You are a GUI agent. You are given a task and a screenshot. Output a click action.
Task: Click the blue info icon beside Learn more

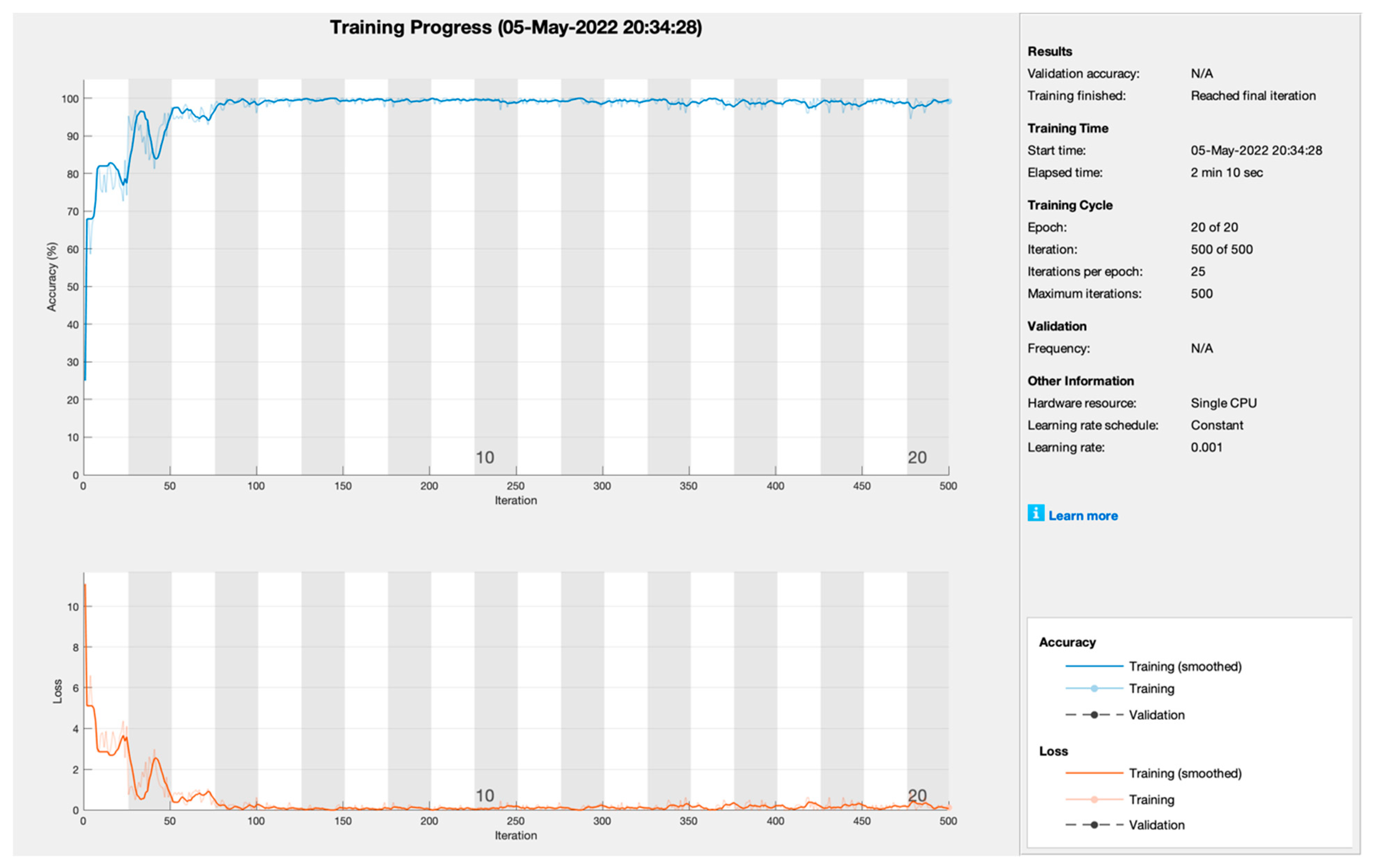coord(1036,513)
